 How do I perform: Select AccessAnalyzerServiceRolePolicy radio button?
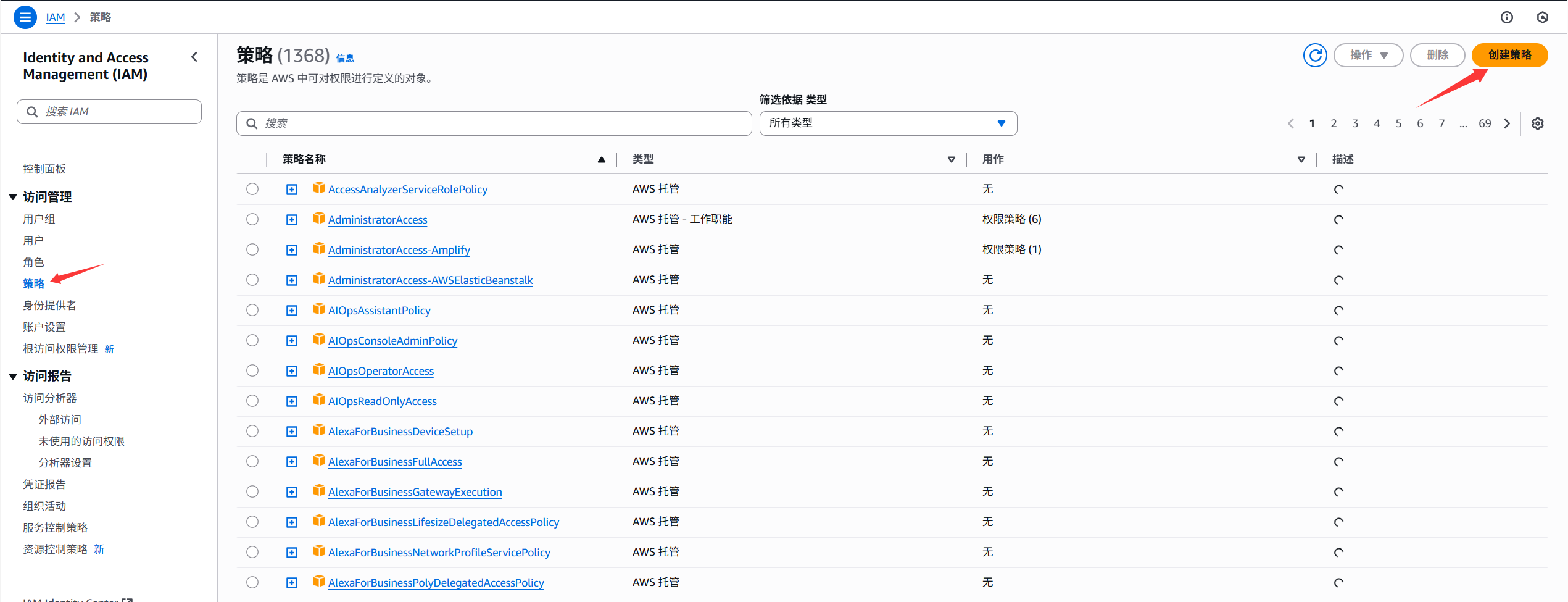tap(252, 190)
